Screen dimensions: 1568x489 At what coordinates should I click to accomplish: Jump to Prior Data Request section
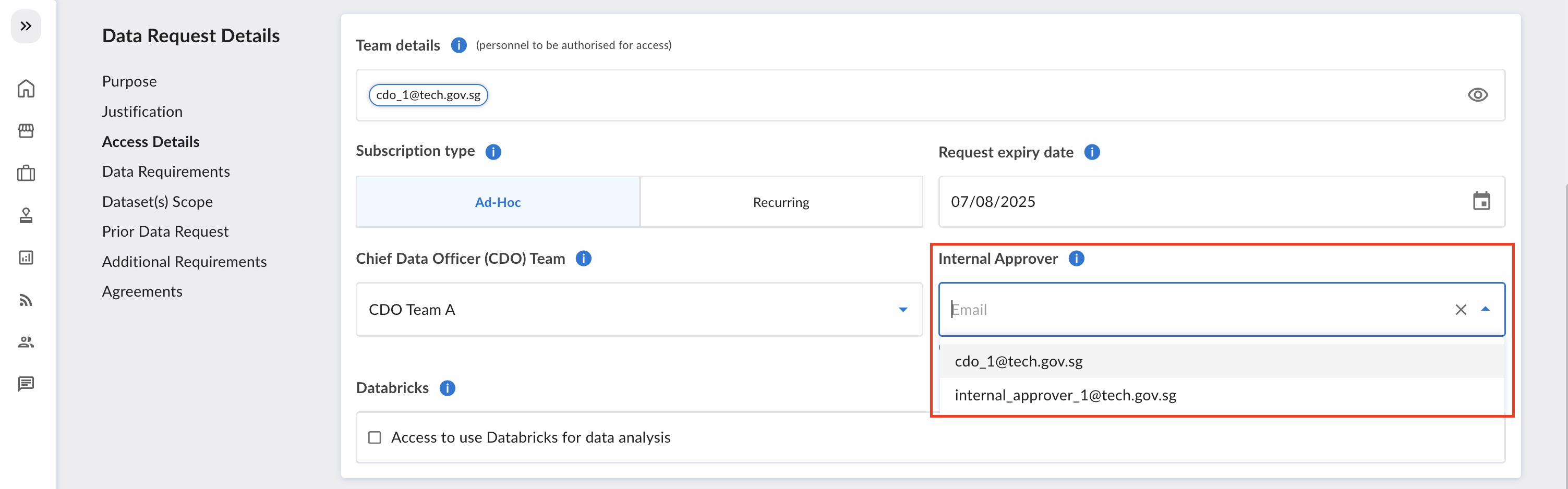(165, 231)
